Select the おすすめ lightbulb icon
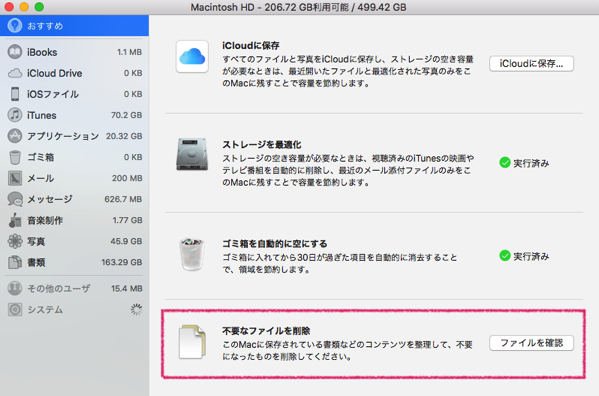 [x=15, y=26]
